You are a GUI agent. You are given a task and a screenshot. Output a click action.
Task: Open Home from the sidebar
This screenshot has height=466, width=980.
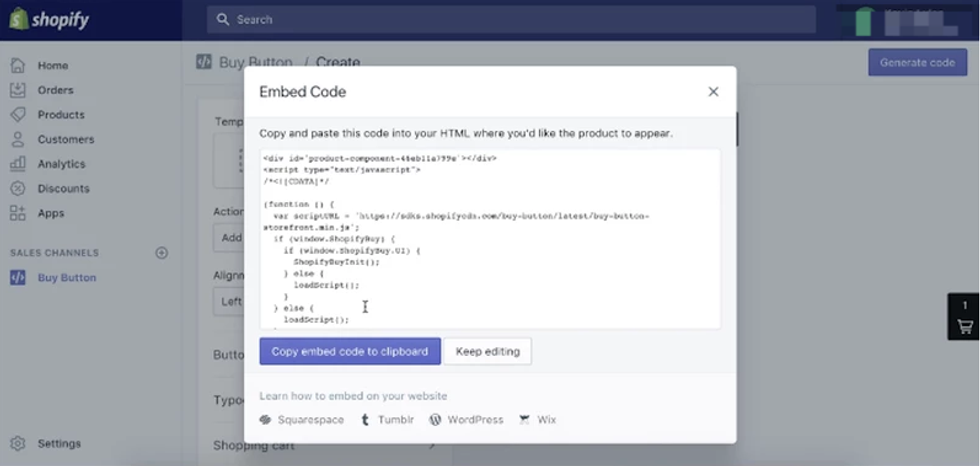(x=53, y=66)
